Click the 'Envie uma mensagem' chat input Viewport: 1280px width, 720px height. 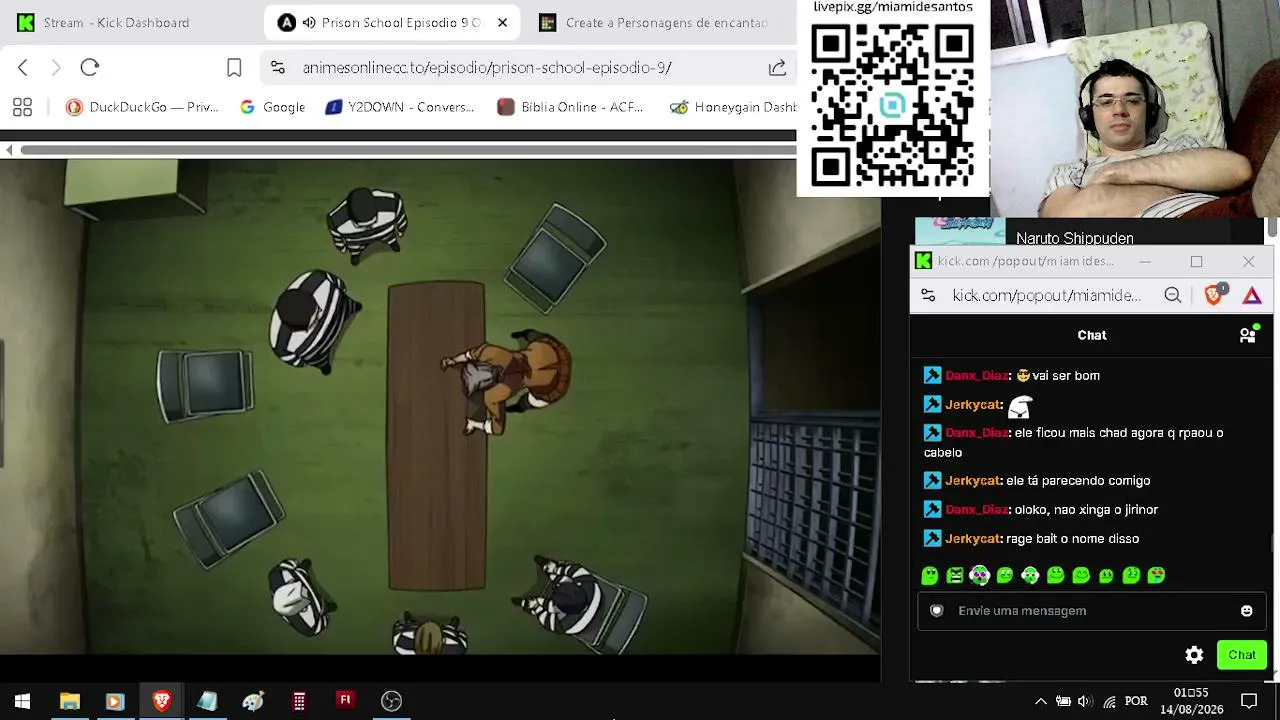(x=1091, y=611)
